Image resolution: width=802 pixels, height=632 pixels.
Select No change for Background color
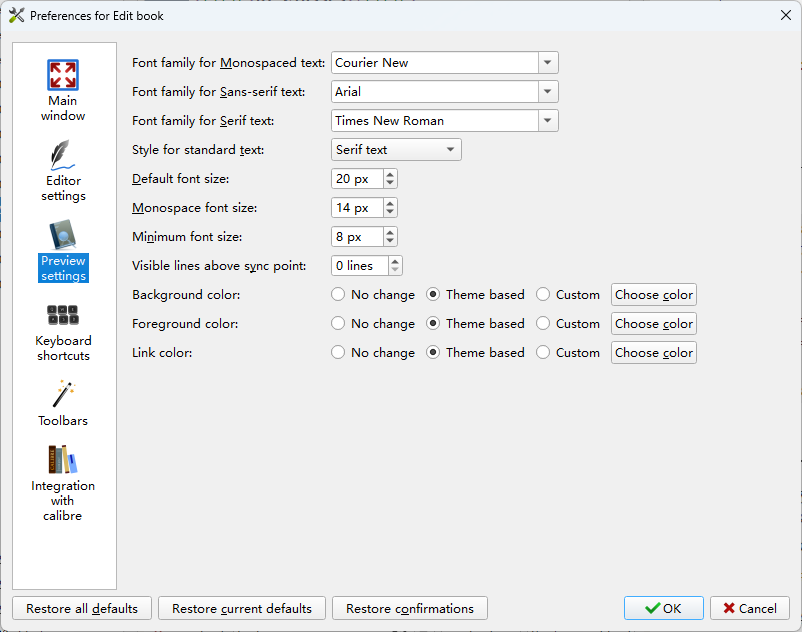coord(338,295)
